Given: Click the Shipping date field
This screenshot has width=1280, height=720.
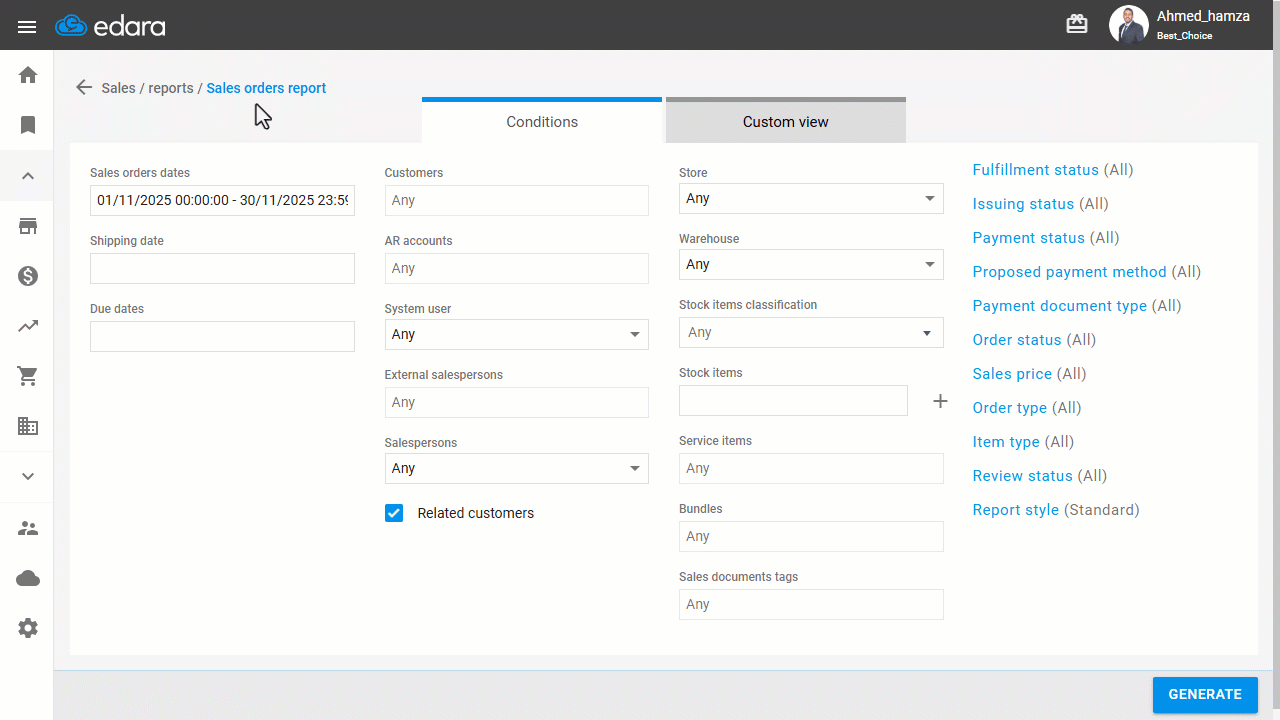Looking at the screenshot, I should point(222,268).
